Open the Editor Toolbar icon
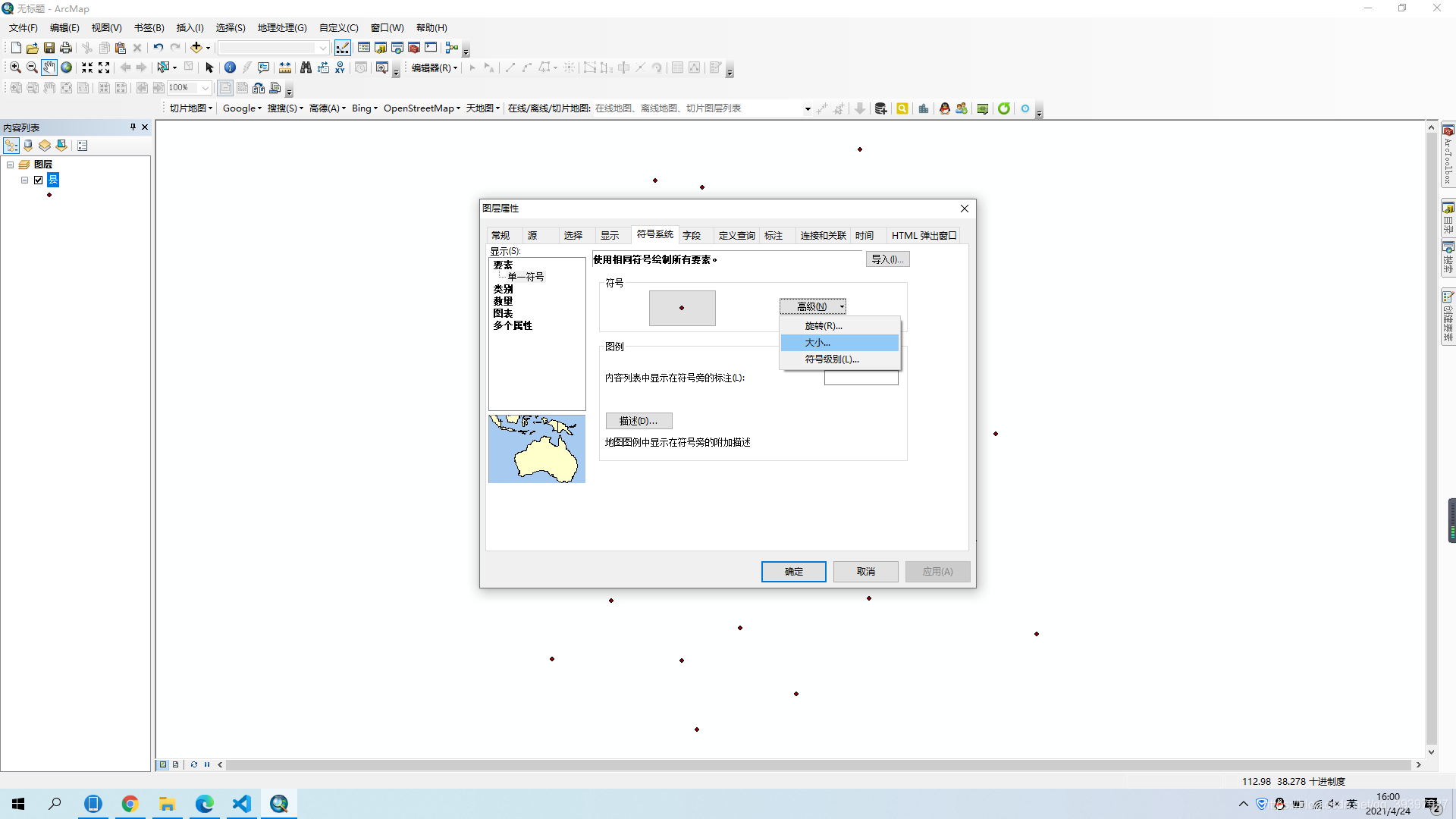 pos(343,48)
